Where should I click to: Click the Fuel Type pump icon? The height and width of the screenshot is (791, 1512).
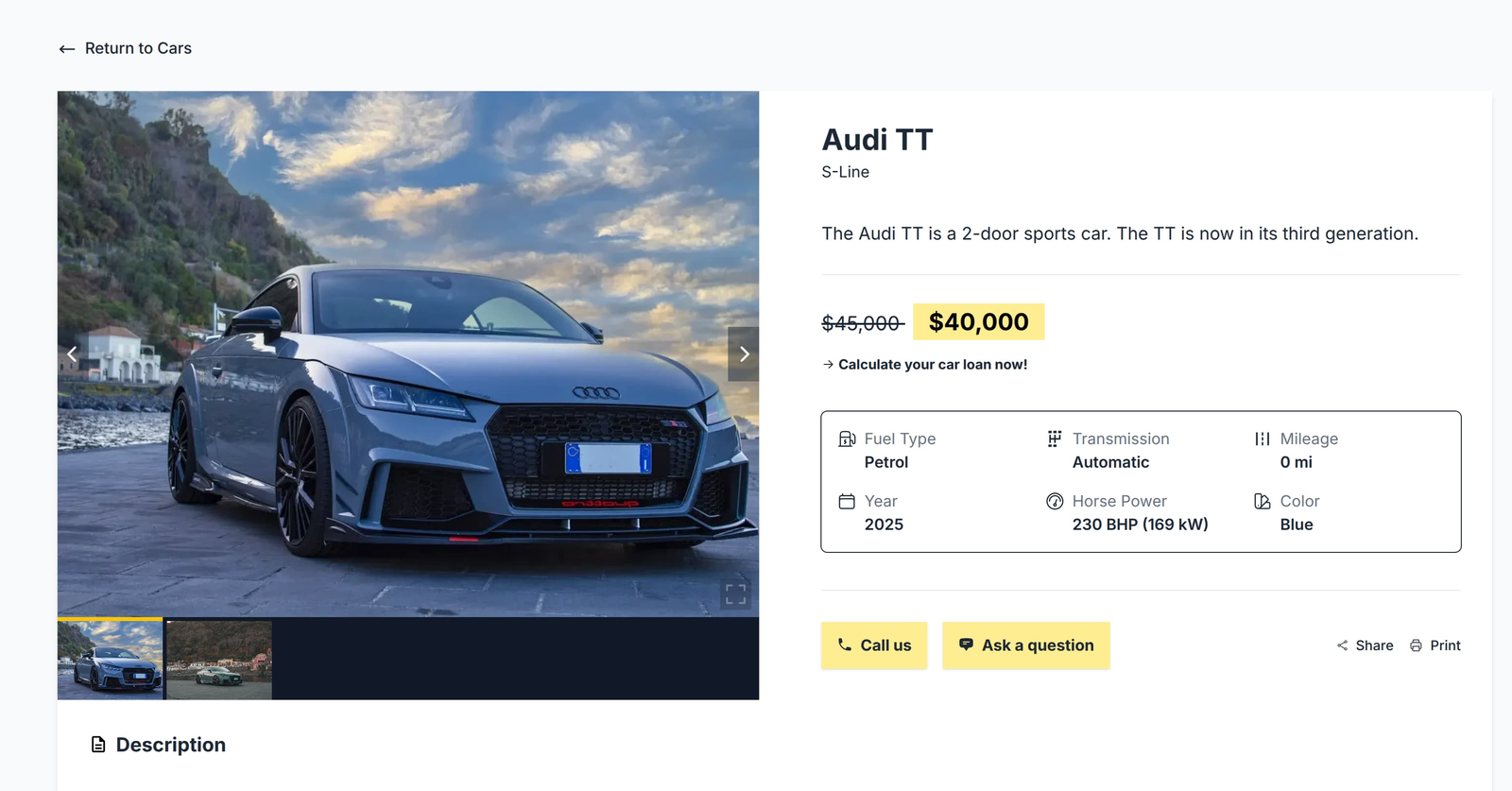tap(847, 438)
